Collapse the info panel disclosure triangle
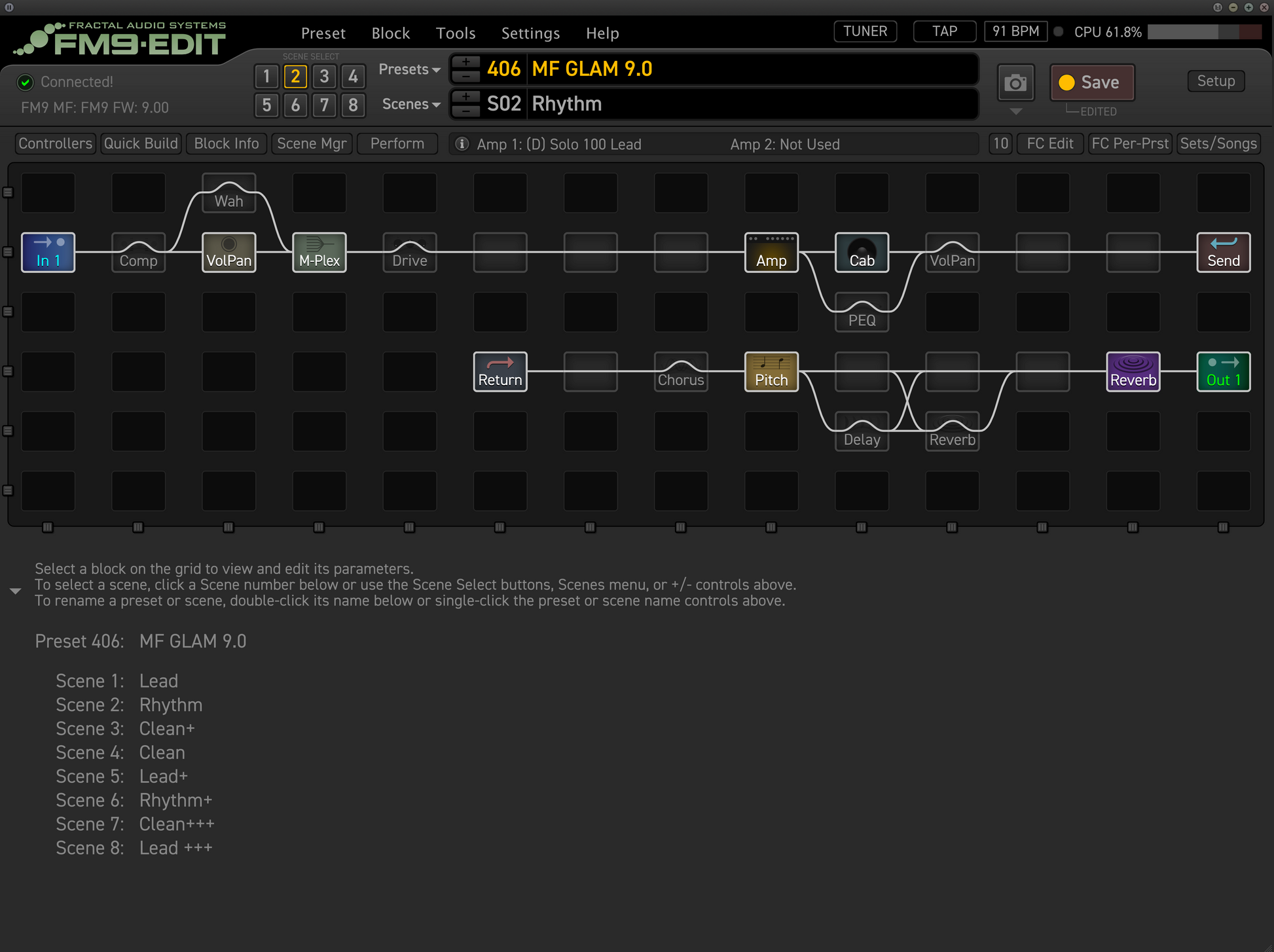 pos(16,591)
